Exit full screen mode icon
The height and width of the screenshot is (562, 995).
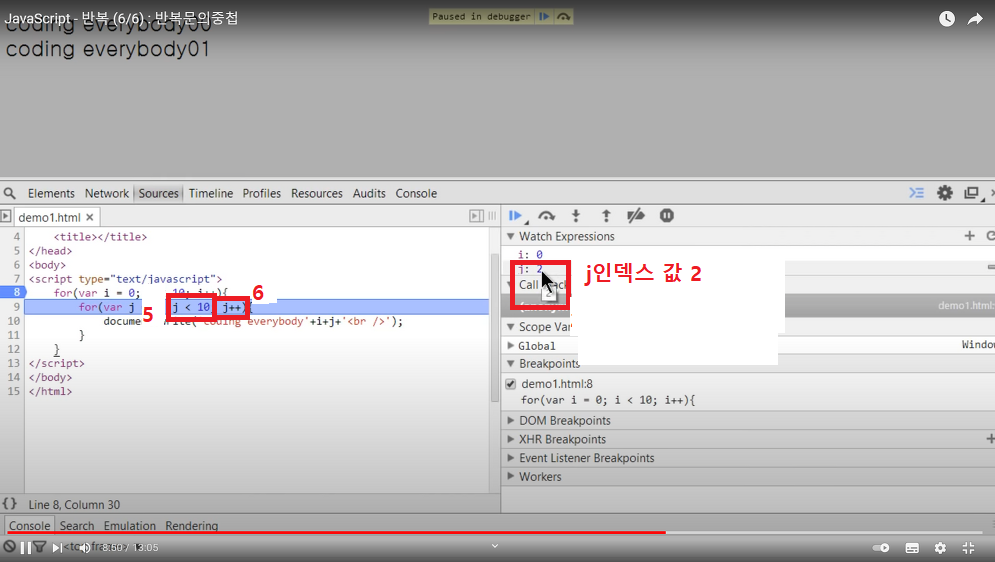(968, 547)
